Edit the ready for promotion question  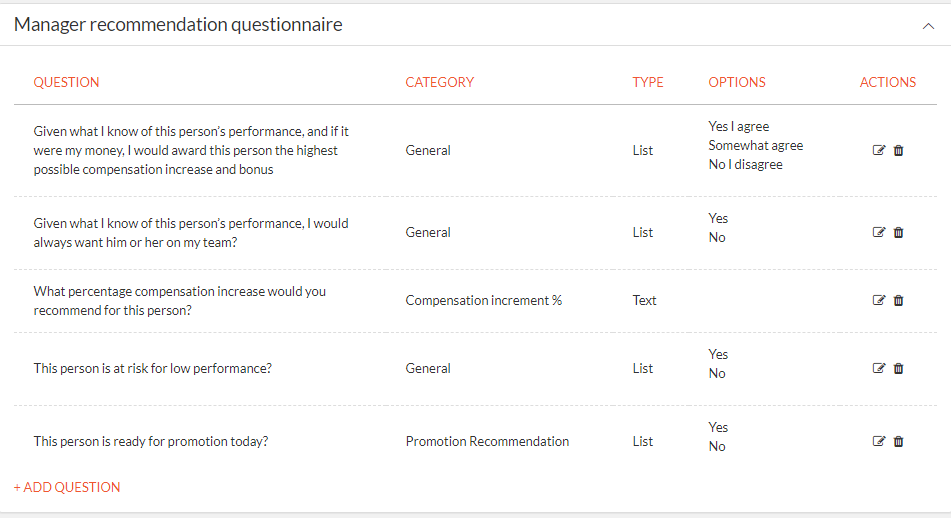[x=878, y=441]
